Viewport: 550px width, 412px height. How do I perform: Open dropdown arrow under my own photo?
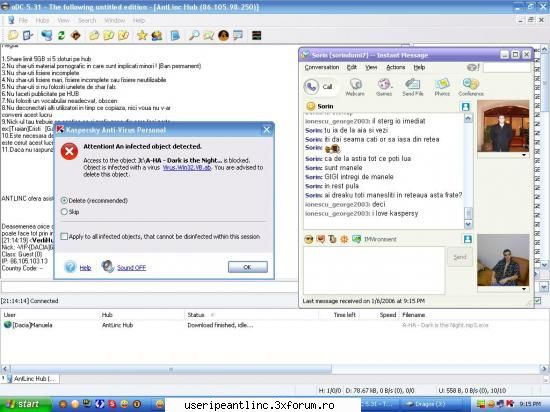pos(524,289)
